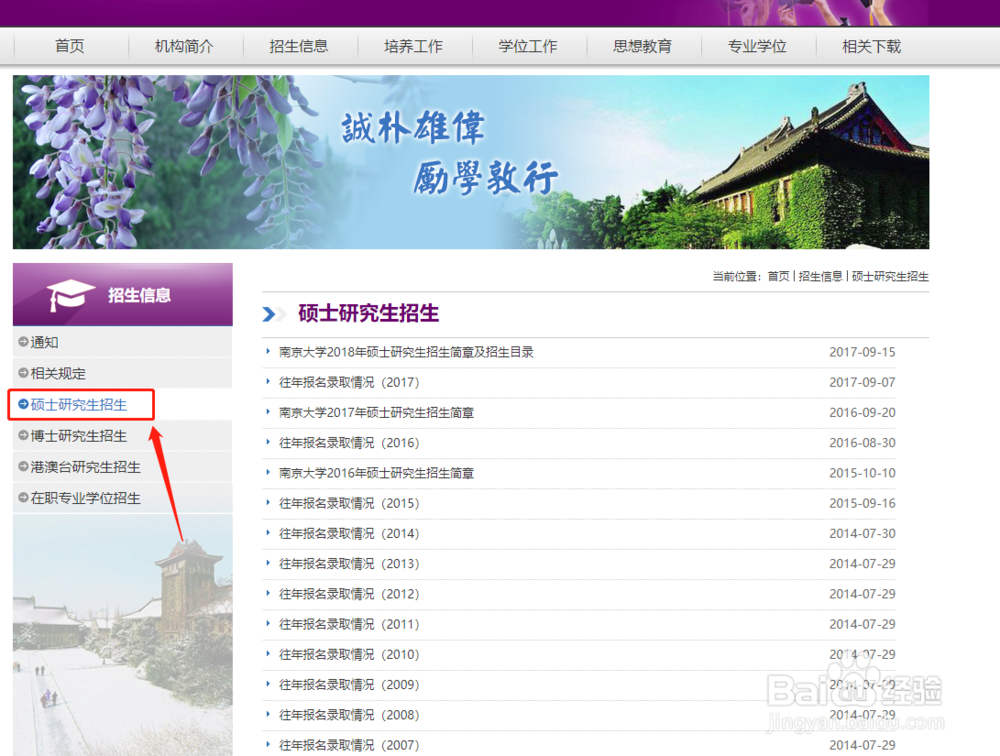Select 相关规定 in the sidebar

pyautogui.click(x=58, y=373)
